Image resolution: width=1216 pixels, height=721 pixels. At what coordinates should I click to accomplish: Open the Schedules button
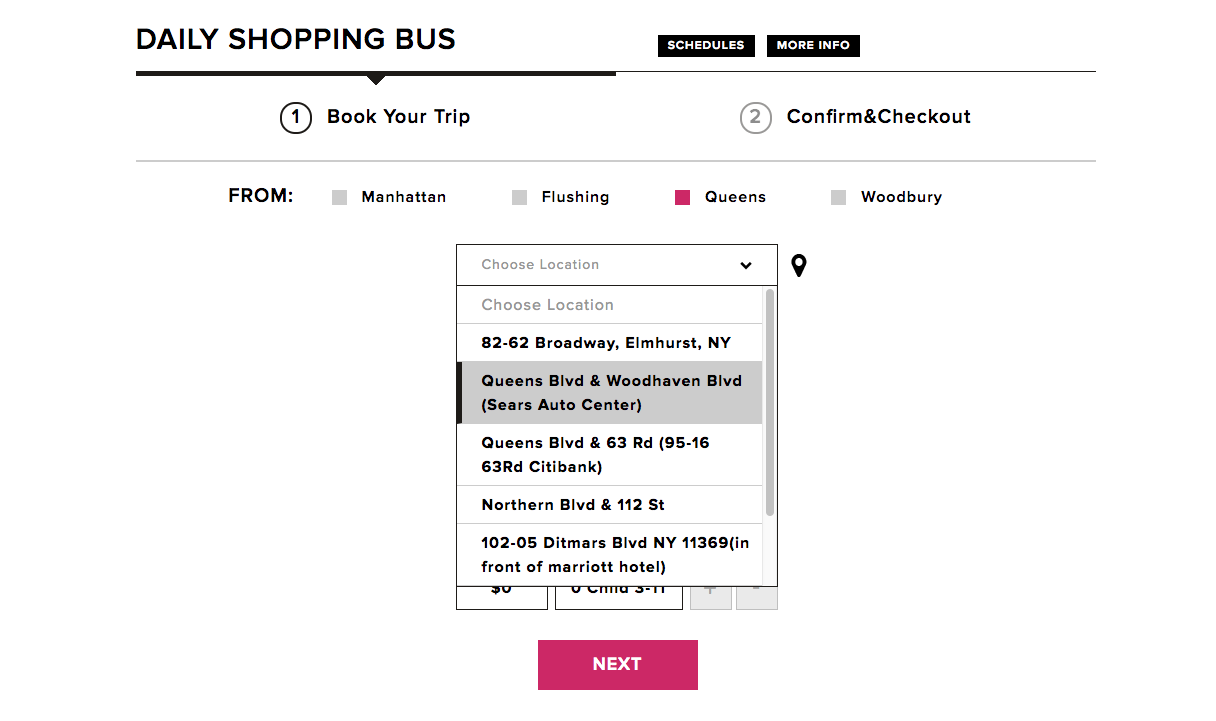click(706, 46)
